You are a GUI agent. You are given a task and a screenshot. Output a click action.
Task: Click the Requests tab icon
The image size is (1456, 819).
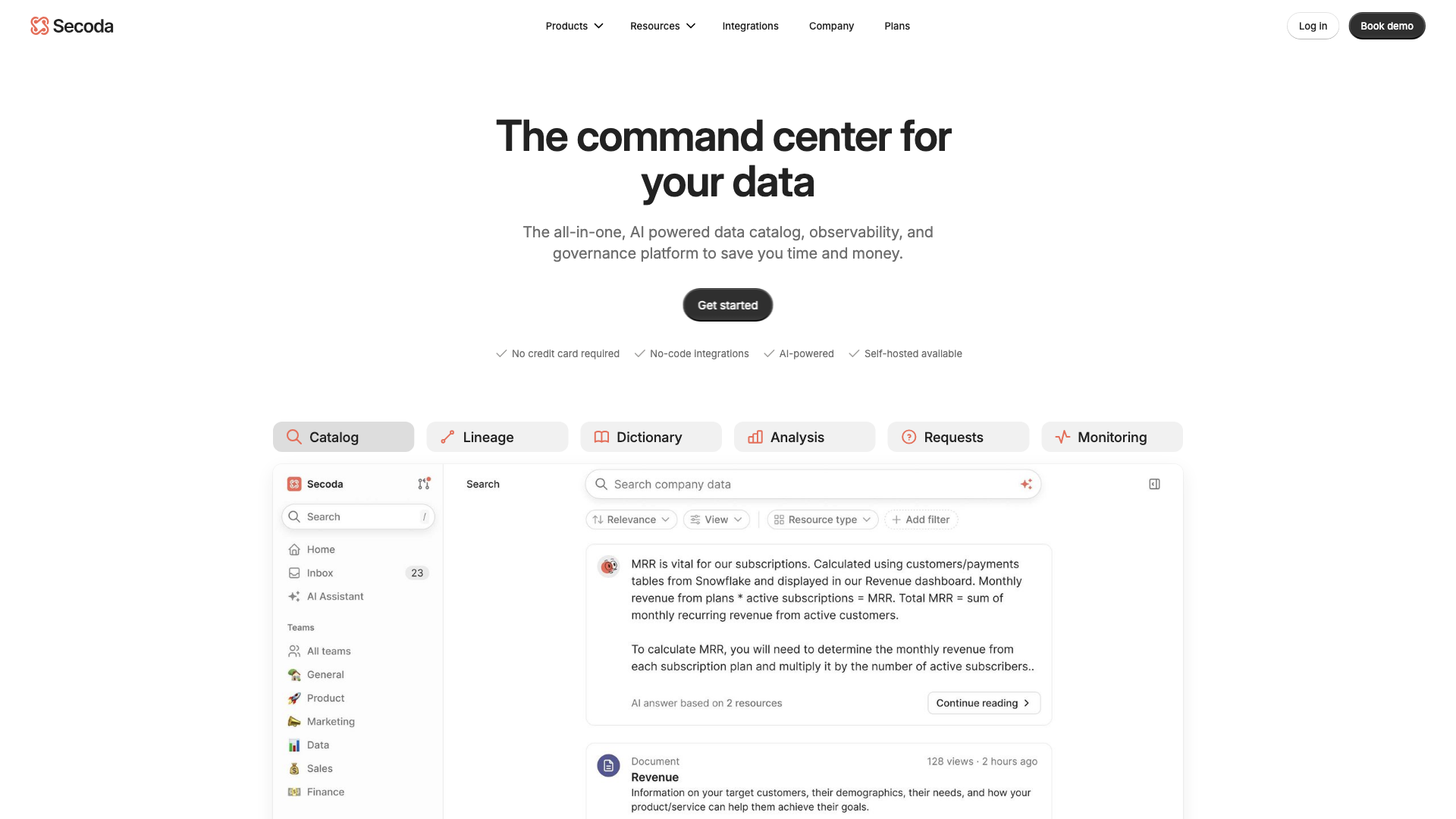(908, 437)
